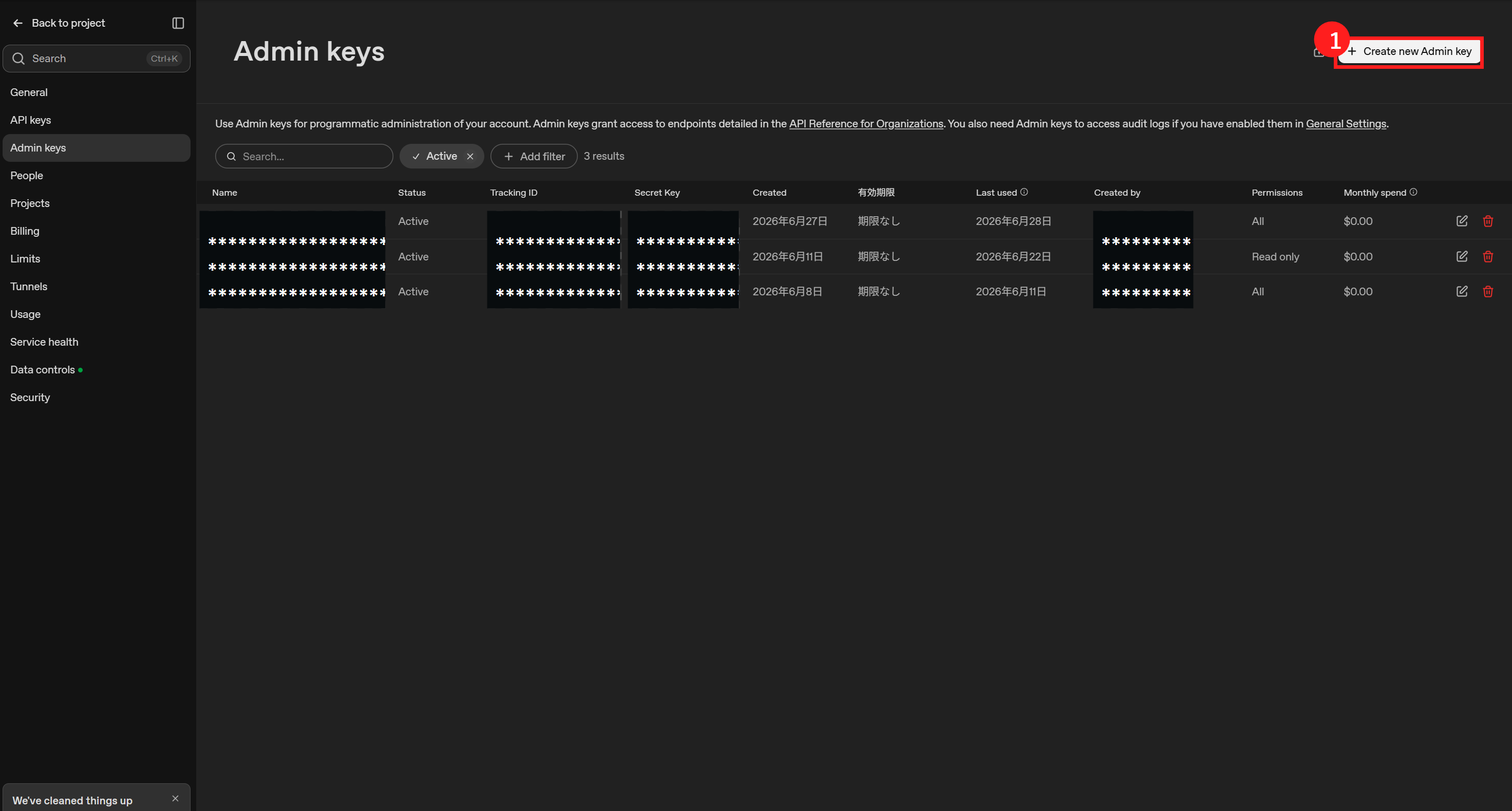
Task: Click the 2026年6月22日 last used cell
Action: pos(1013,256)
